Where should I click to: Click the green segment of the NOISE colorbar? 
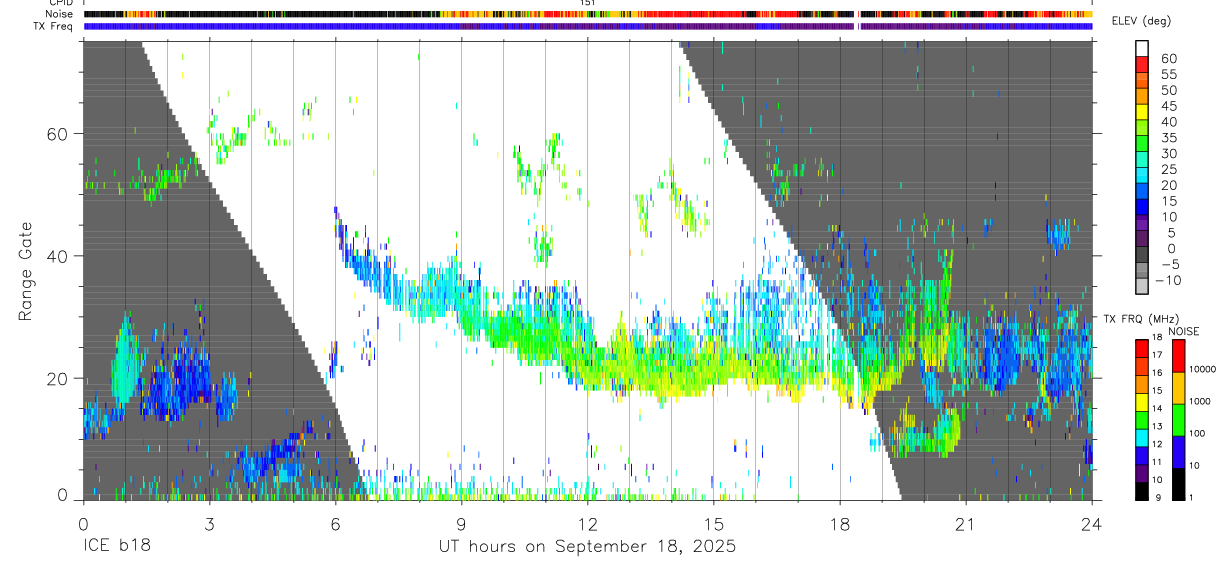pyautogui.click(x=1179, y=420)
